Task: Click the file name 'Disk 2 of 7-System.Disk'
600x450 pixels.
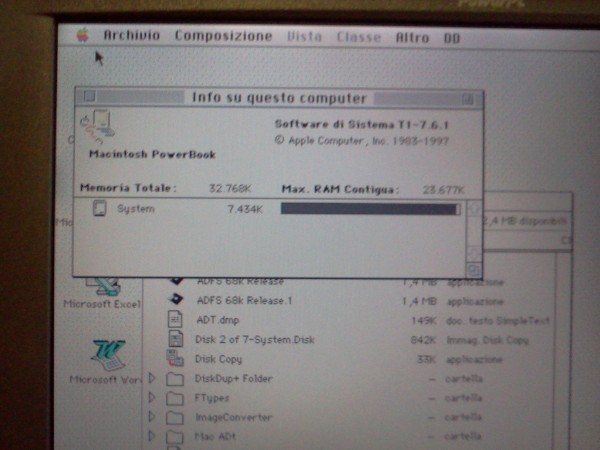Action: (255, 340)
